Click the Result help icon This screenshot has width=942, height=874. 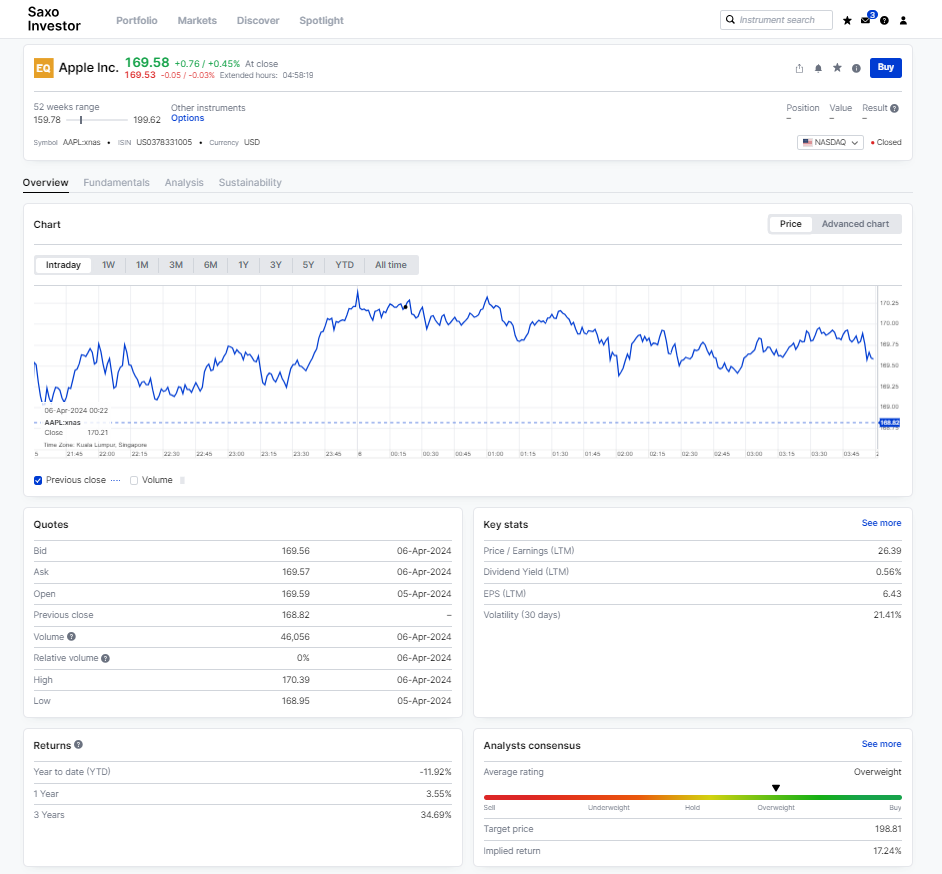[x=895, y=109]
